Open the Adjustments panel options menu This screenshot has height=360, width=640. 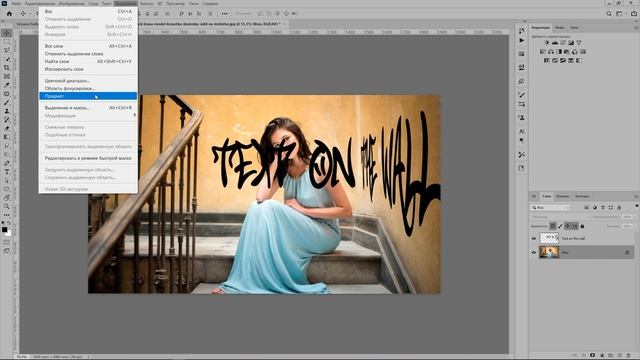coord(636,27)
